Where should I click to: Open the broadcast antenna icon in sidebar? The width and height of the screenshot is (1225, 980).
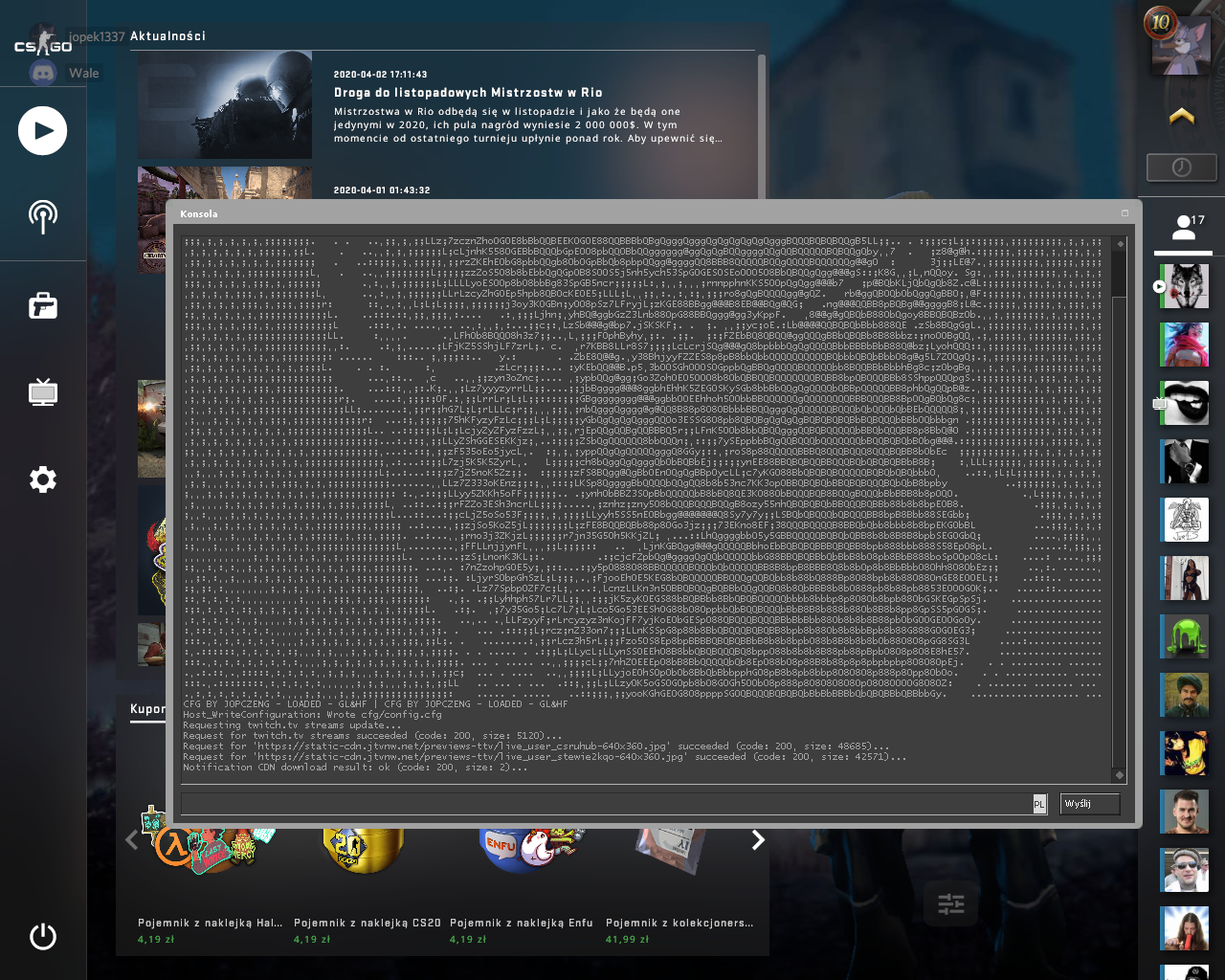coord(43,217)
